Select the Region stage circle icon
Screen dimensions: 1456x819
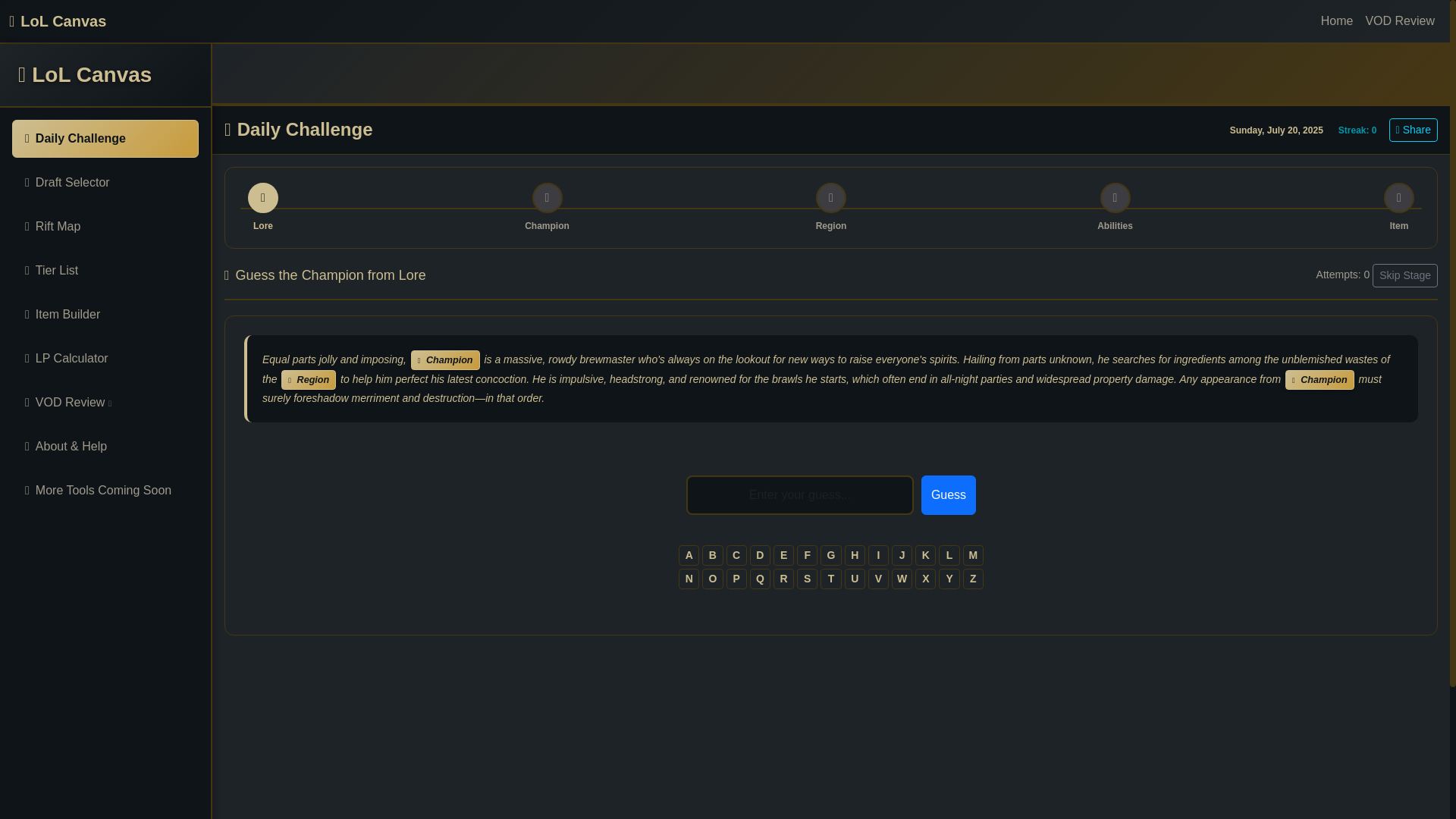click(x=831, y=198)
